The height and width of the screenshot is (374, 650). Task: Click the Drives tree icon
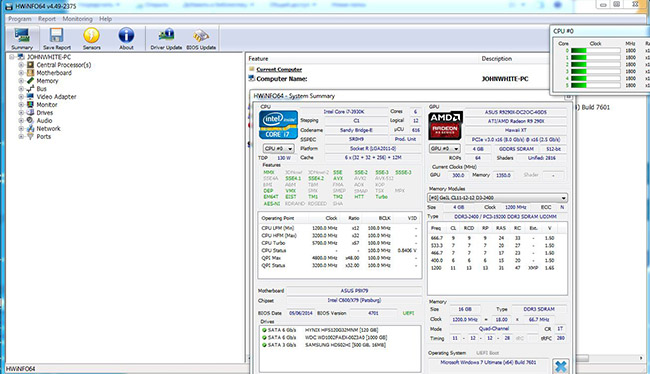(x=30, y=112)
